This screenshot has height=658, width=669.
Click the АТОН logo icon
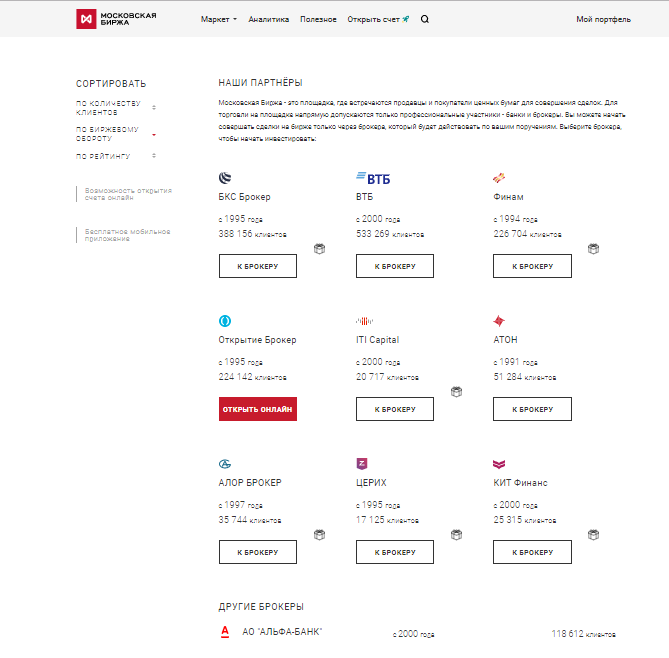(499, 320)
